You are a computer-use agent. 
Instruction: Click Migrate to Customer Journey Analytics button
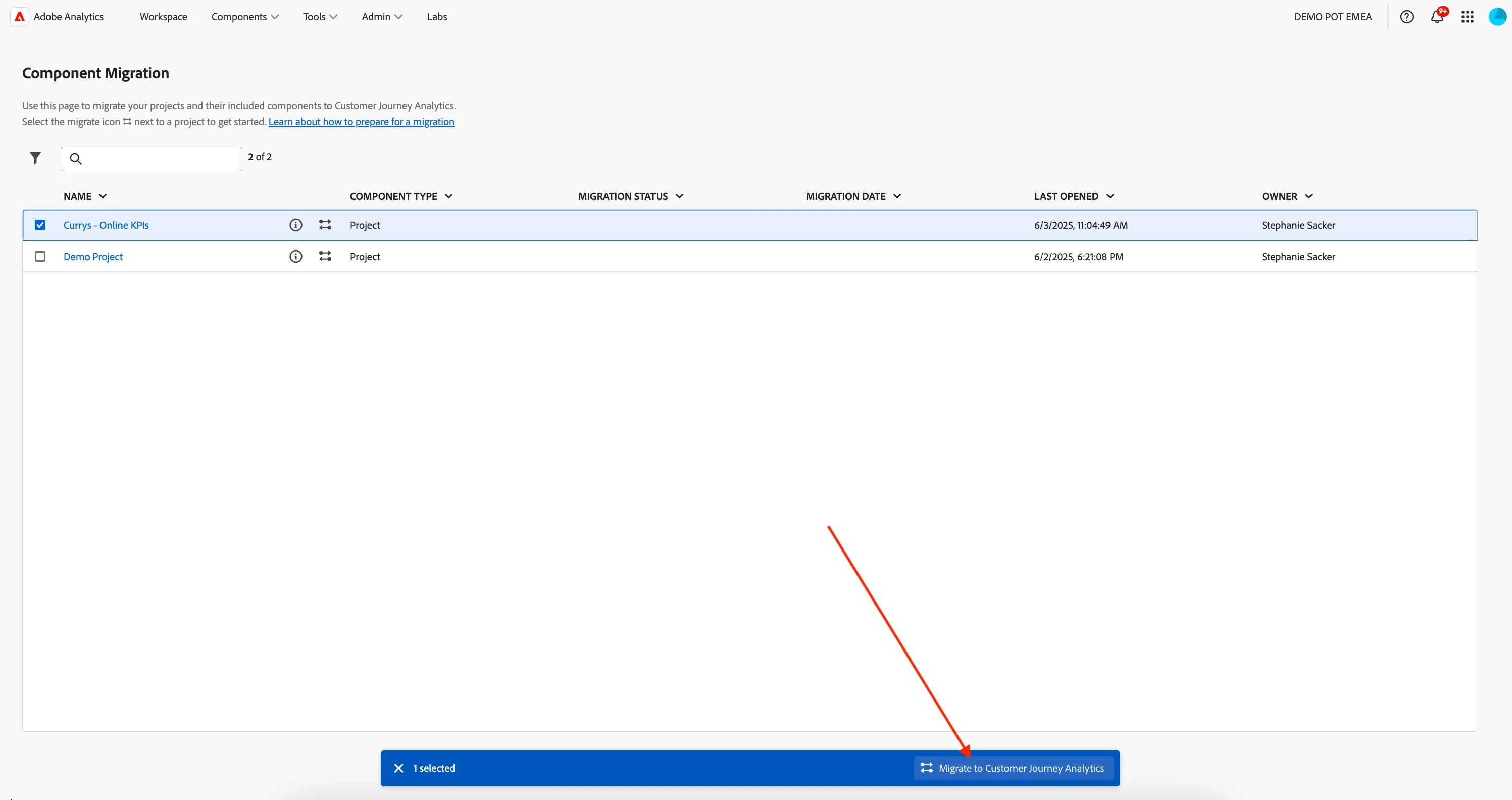click(1013, 768)
